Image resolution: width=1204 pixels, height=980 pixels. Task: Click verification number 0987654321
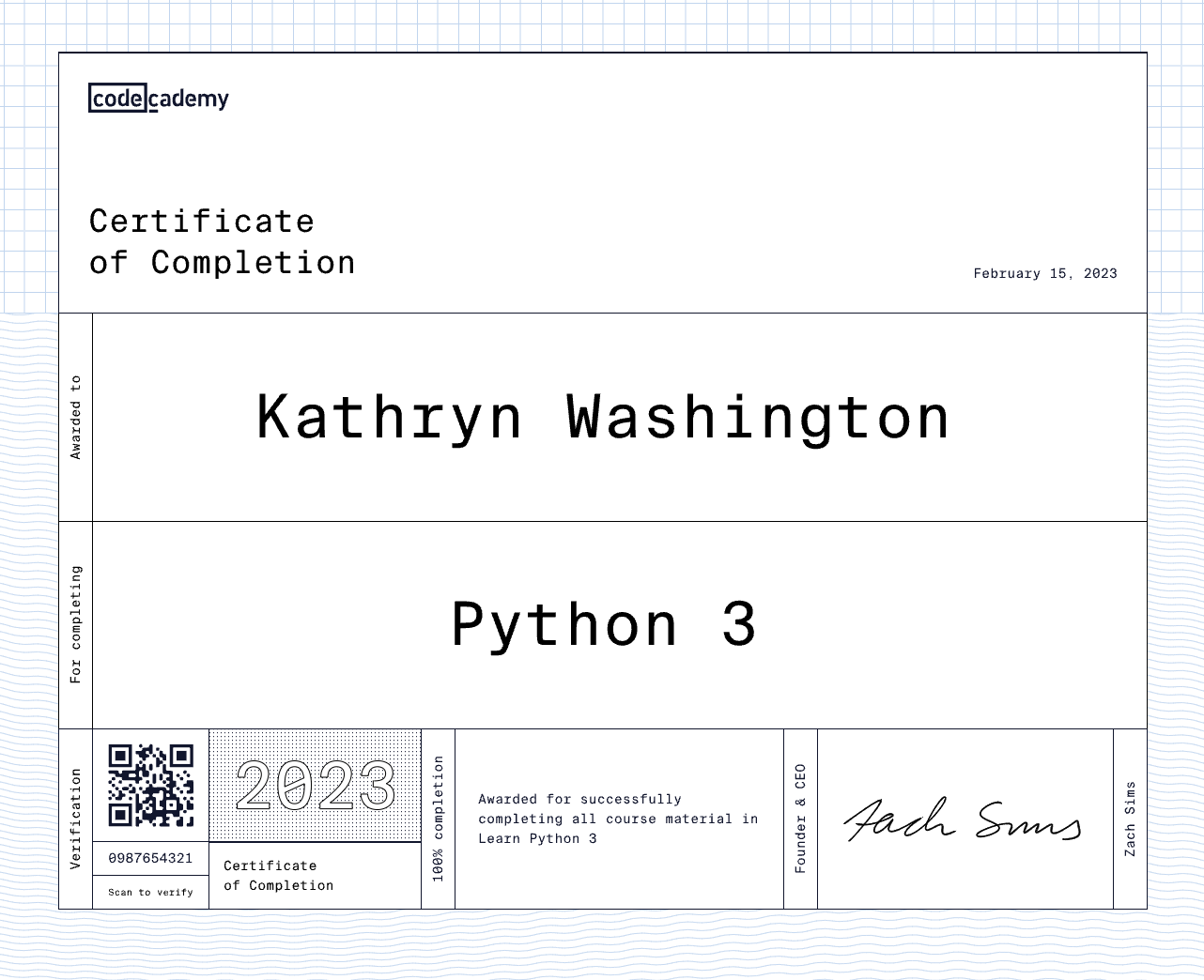click(150, 858)
